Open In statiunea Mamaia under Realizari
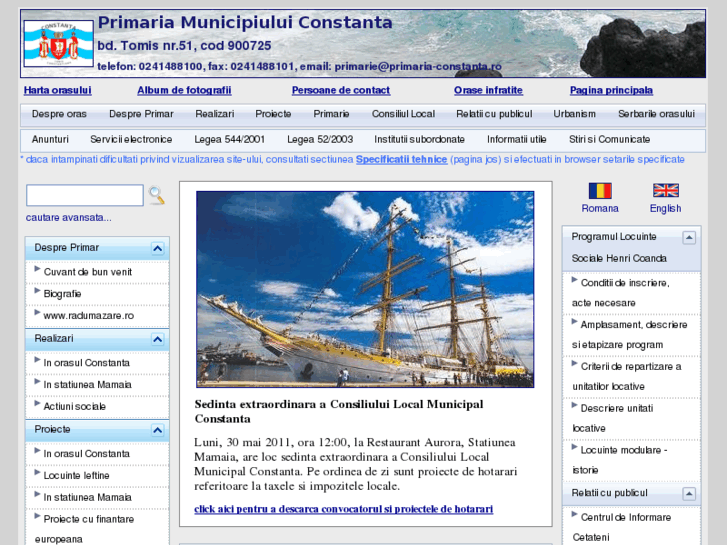The image size is (727, 545). click(x=87, y=385)
